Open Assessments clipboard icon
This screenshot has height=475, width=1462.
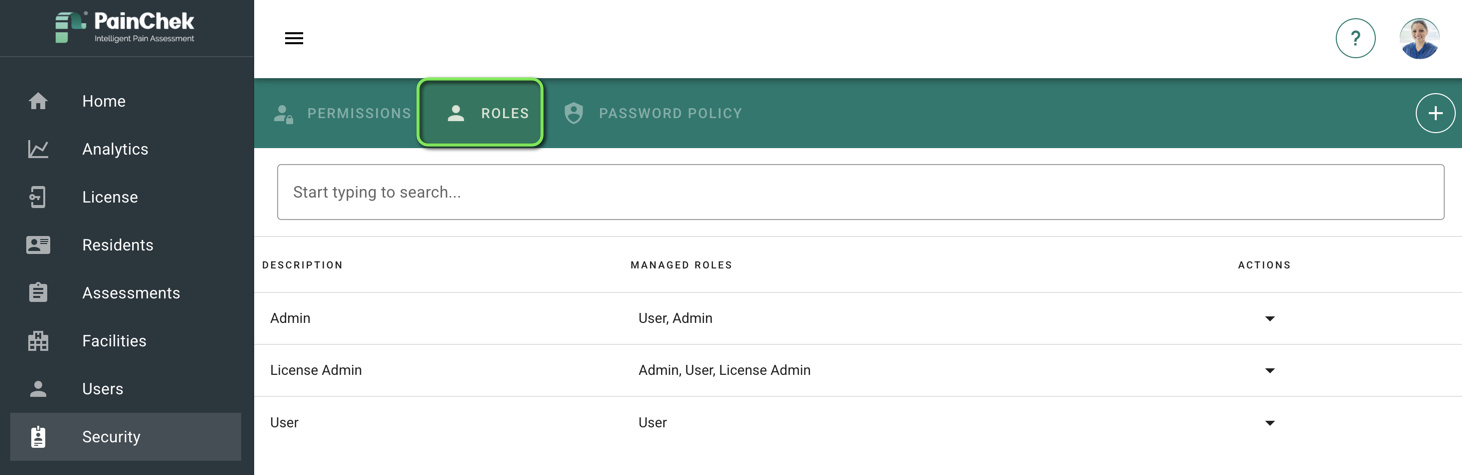tap(38, 293)
